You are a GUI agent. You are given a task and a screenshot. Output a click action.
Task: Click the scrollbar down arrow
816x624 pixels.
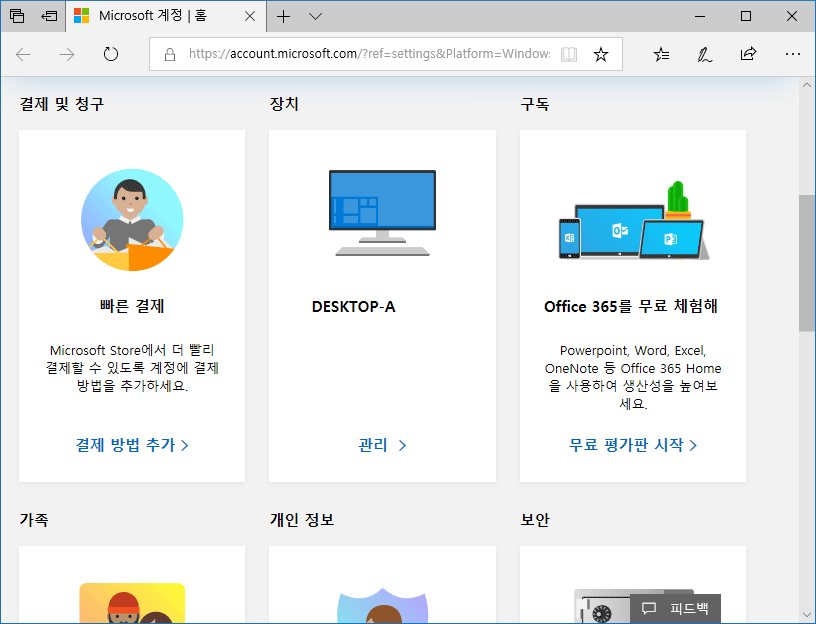(807, 615)
